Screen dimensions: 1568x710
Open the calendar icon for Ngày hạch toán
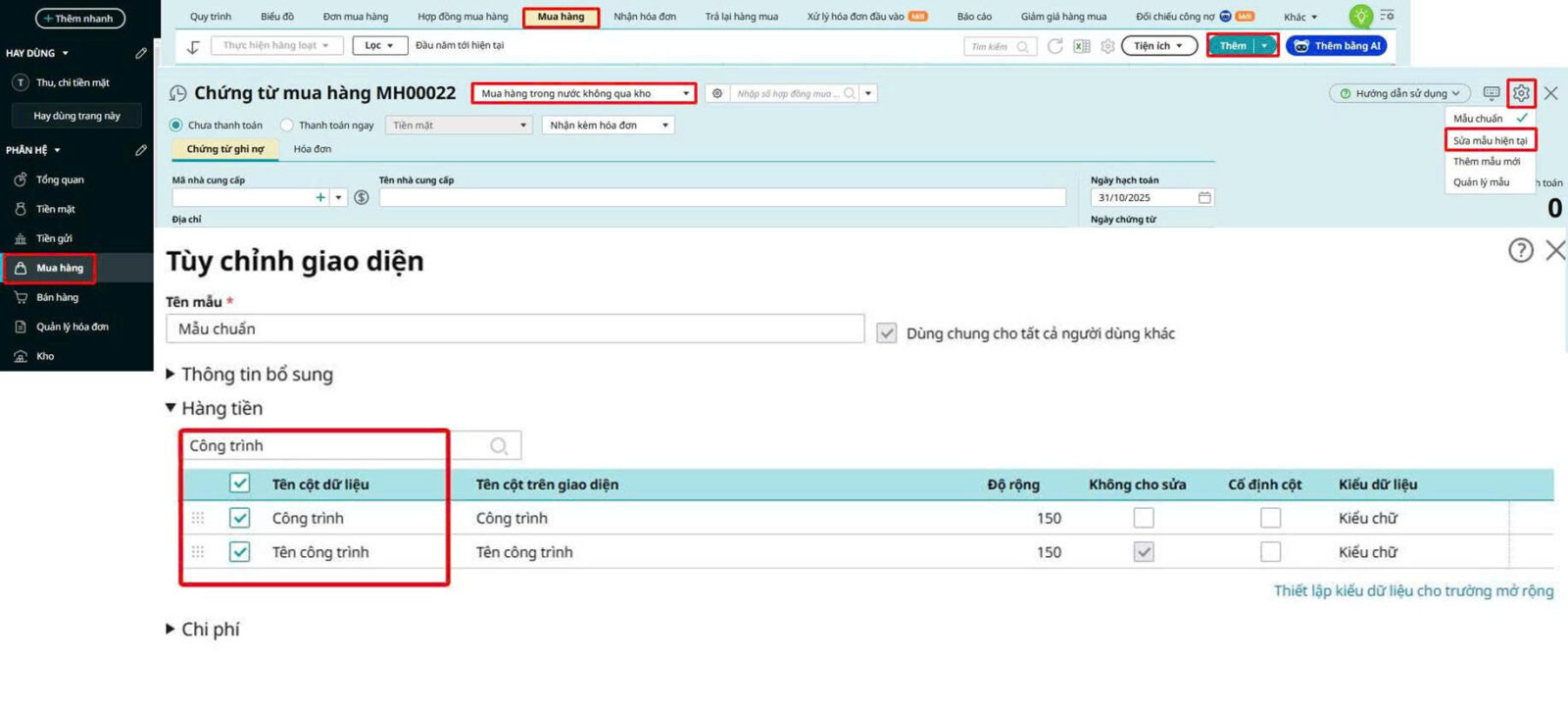click(x=1204, y=198)
